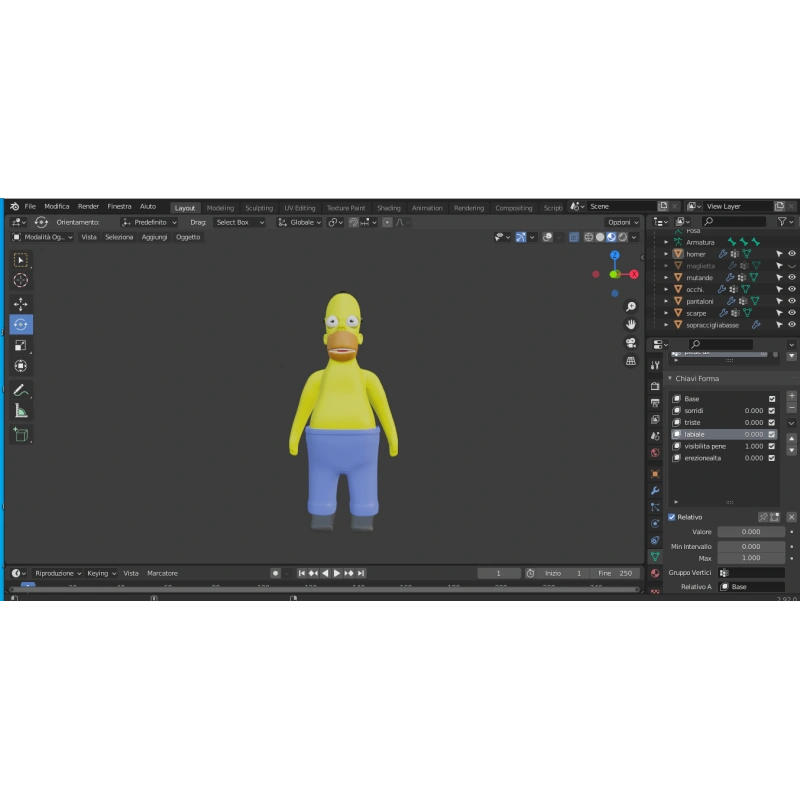The image size is (800, 800).
Task: Toggle selectability arrow for occhi. object
Action: click(x=779, y=289)
